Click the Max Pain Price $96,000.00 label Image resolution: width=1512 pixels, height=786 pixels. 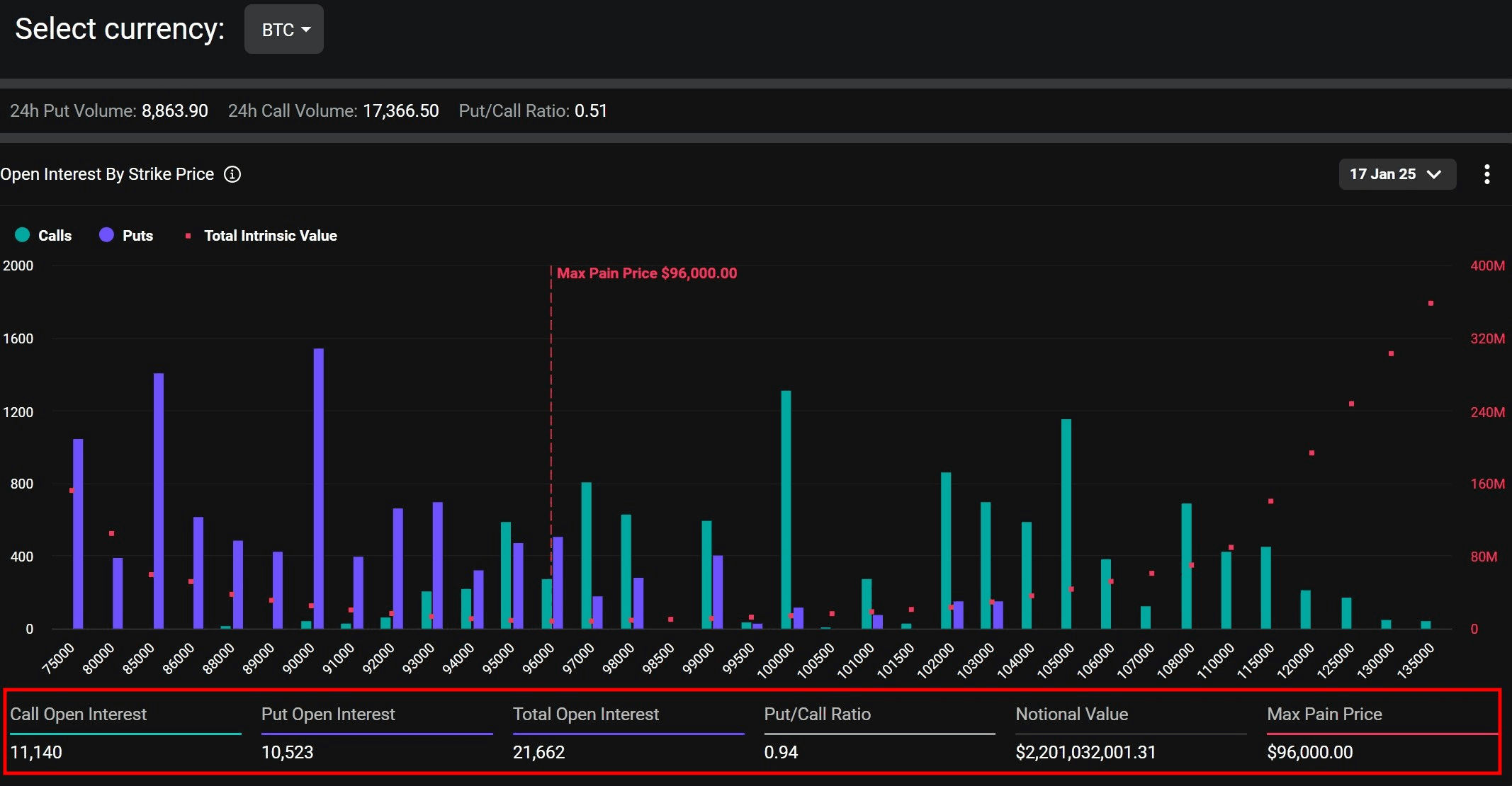click(647, 273)
